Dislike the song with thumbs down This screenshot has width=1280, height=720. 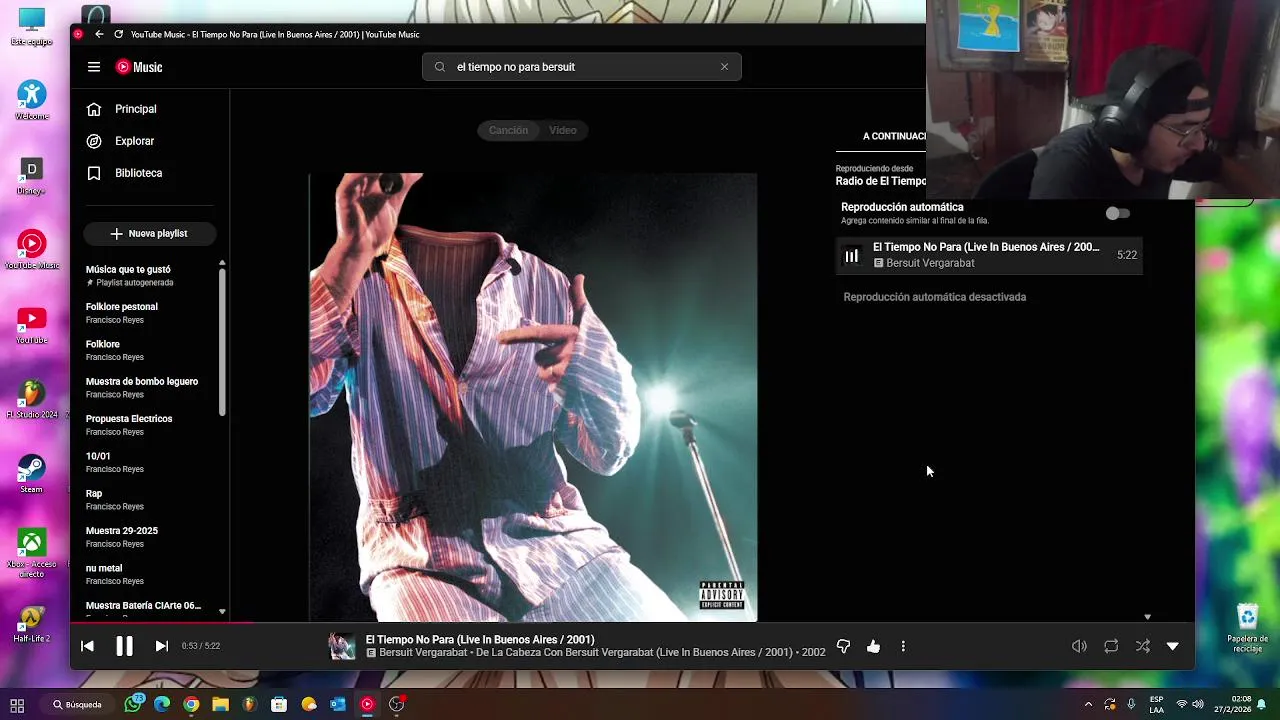point(843,646)
